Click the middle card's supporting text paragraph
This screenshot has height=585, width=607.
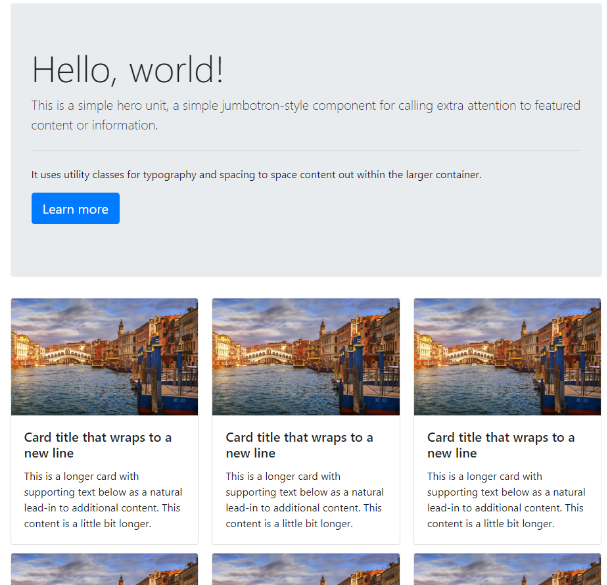(x=305, y=500)
